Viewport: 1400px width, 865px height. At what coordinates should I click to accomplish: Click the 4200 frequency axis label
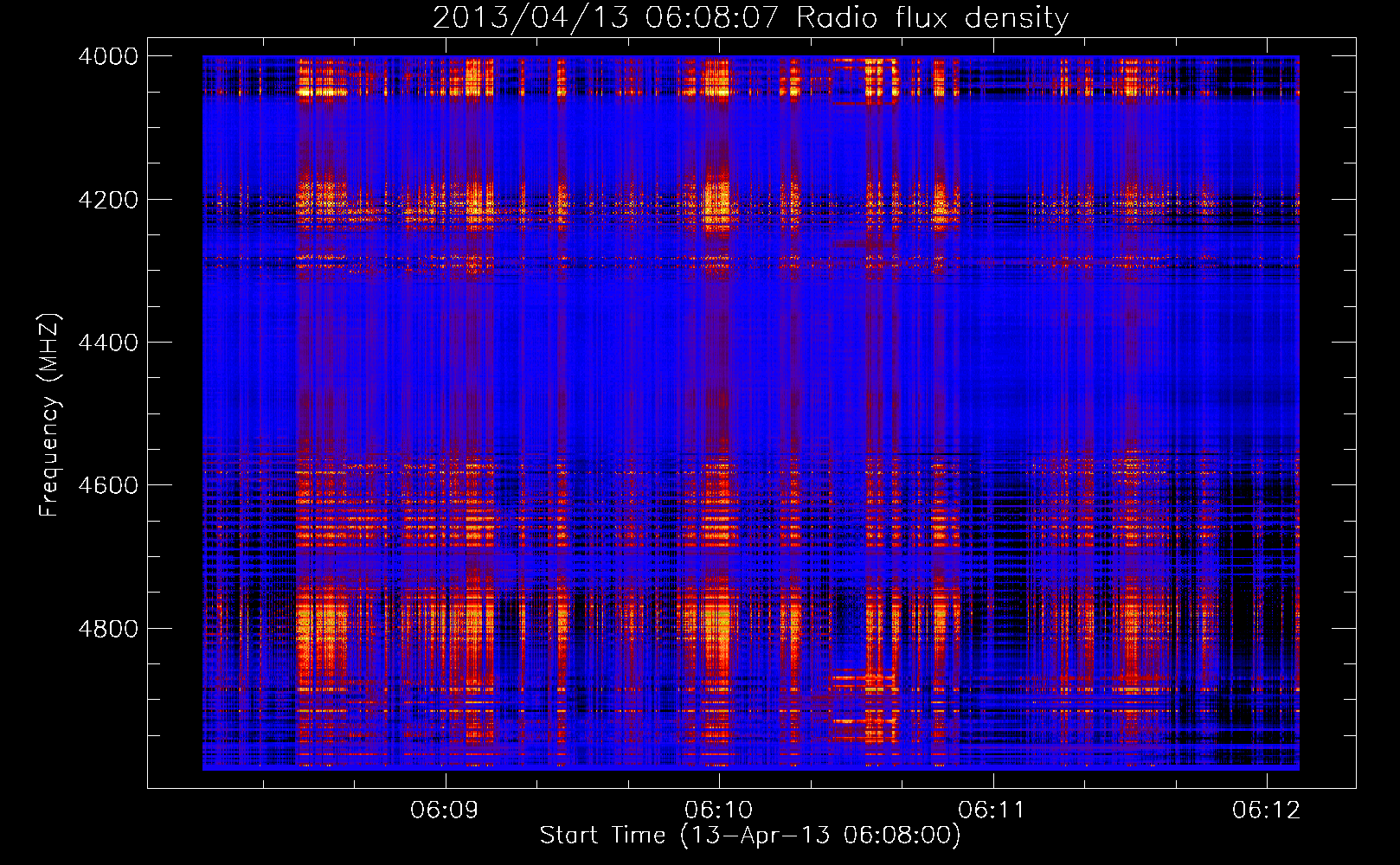[108, 200]
